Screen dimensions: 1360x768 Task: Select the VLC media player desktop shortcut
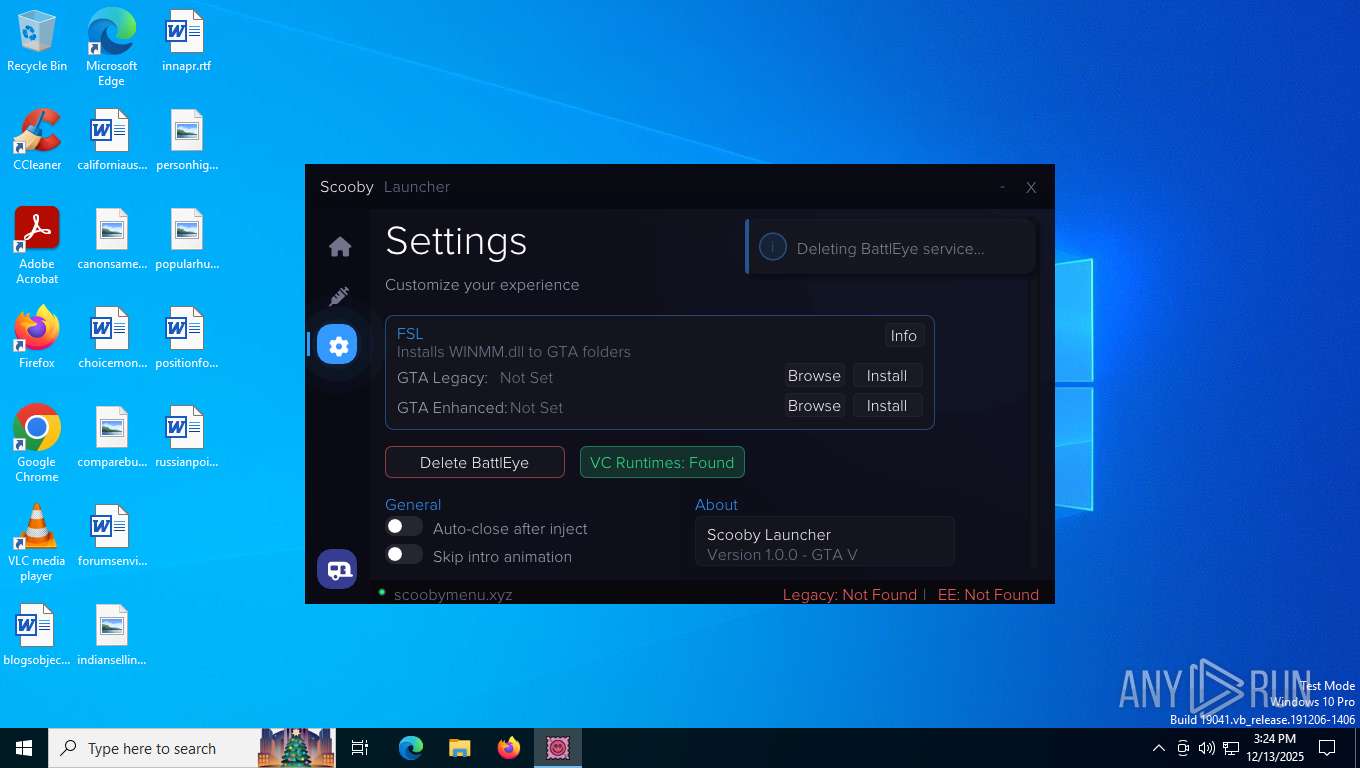click(x=37, y=543)
